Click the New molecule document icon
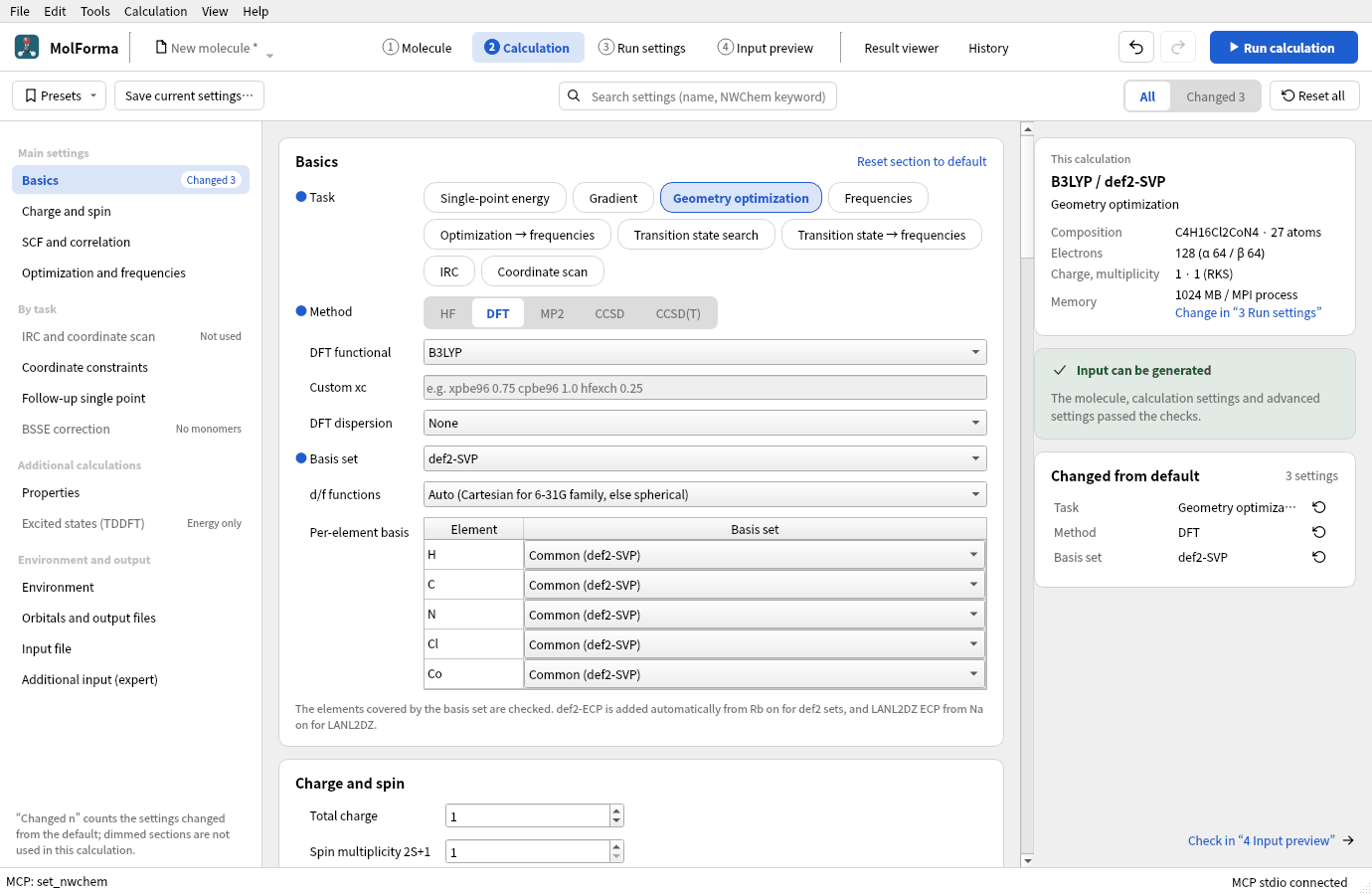This screenshot has width=1372, height=895. 161,47
